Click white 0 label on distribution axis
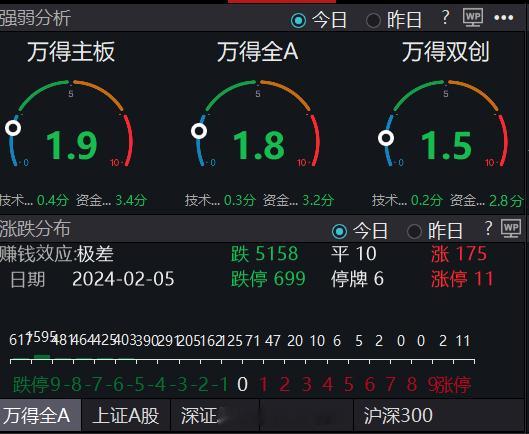 coord(242,384)
